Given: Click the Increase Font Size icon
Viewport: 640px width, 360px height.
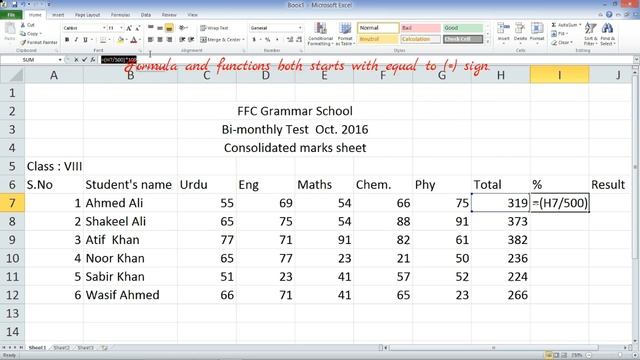Looking at the screenshot, I should point(129,28).
